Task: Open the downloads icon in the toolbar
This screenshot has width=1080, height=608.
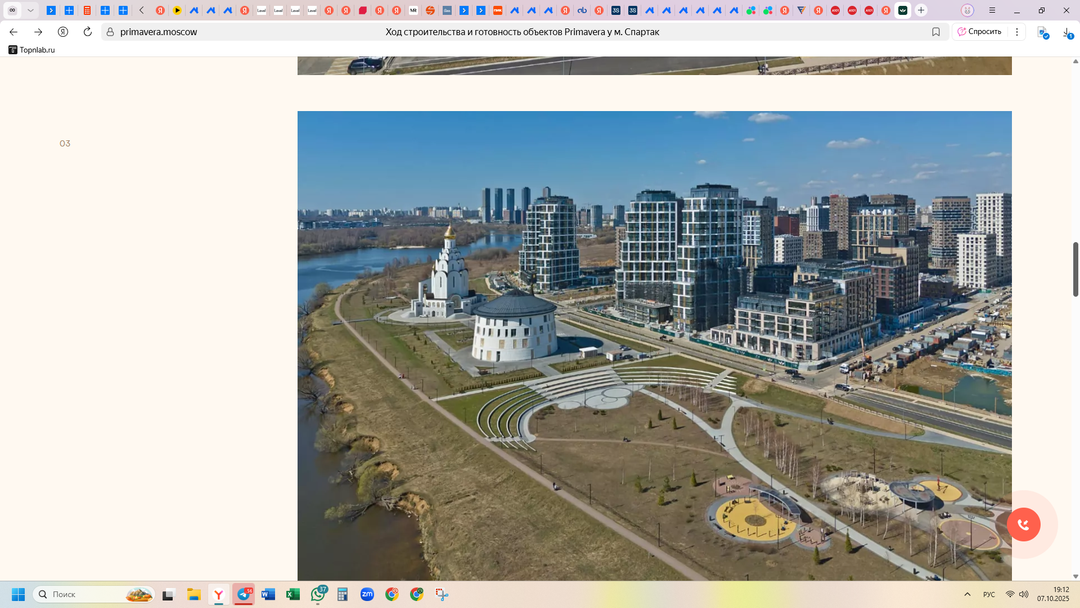Action: 1067,32
